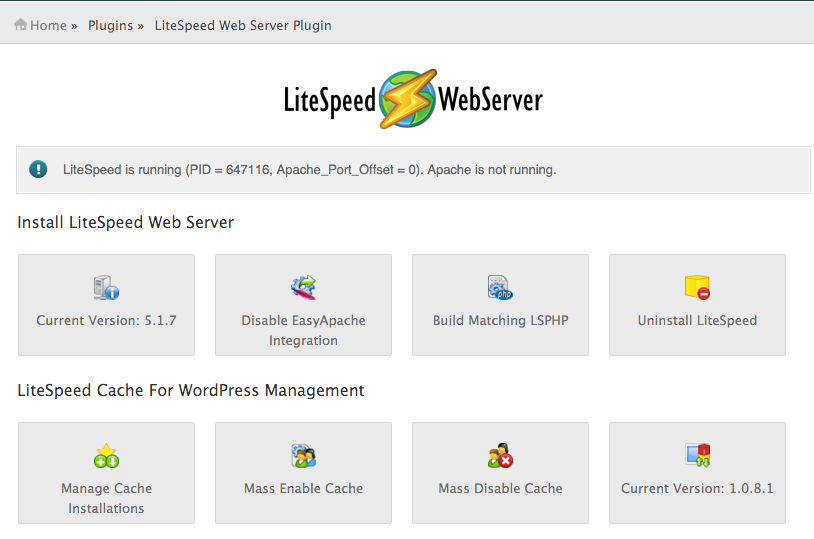Open the Current Version: 5.1.7 tile

(x=106, y=305)
